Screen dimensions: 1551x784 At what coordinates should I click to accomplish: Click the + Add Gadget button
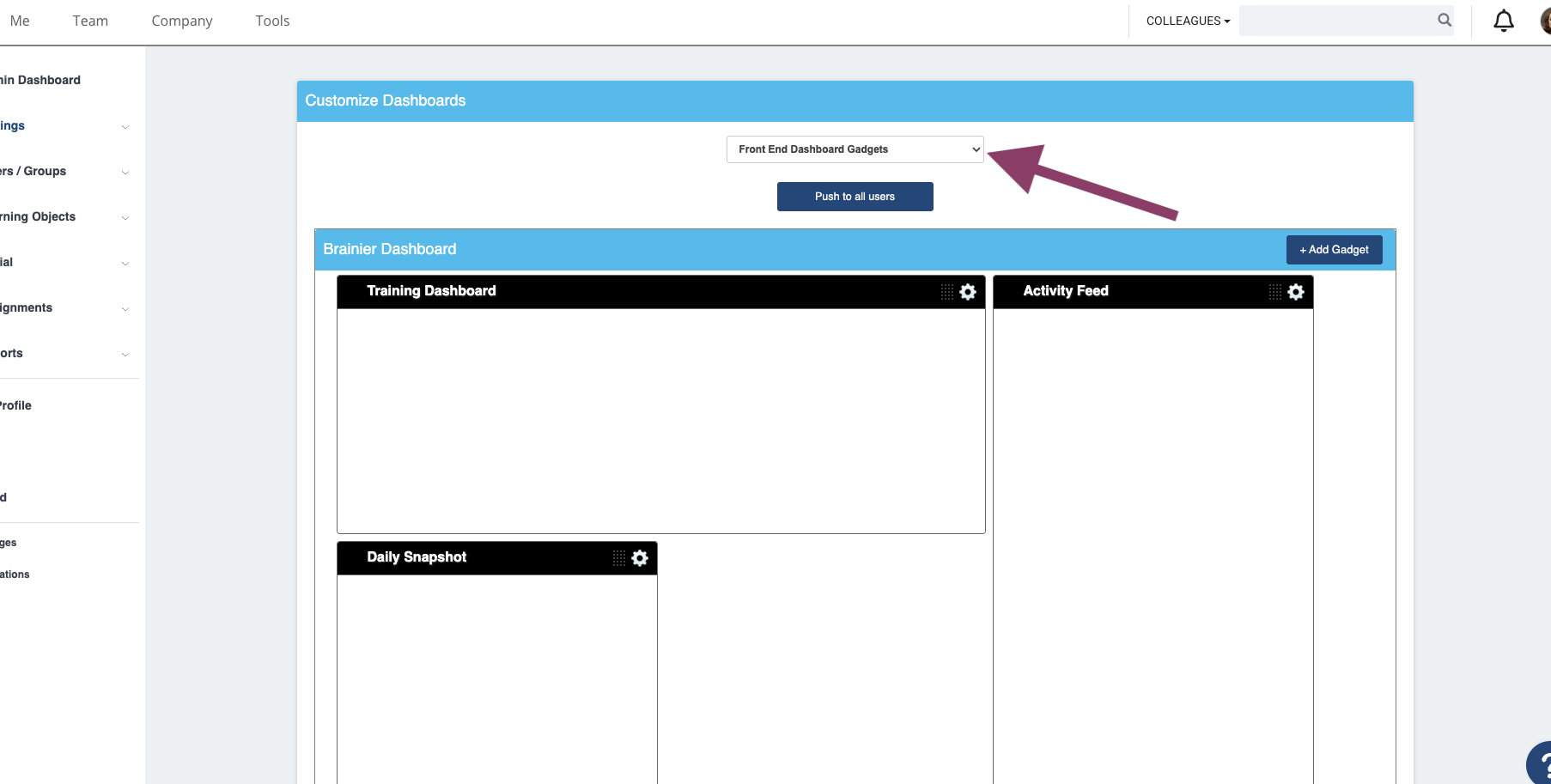tap(1335, 250)
